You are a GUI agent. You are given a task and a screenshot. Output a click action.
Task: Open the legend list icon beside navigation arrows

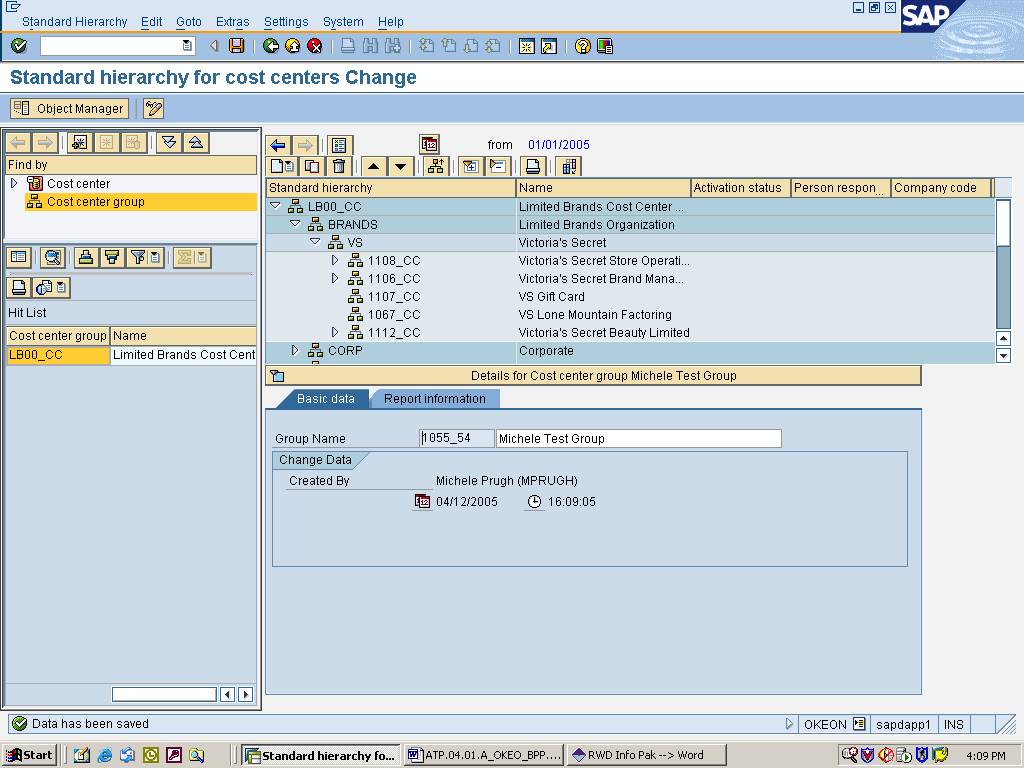pos(339,145)
